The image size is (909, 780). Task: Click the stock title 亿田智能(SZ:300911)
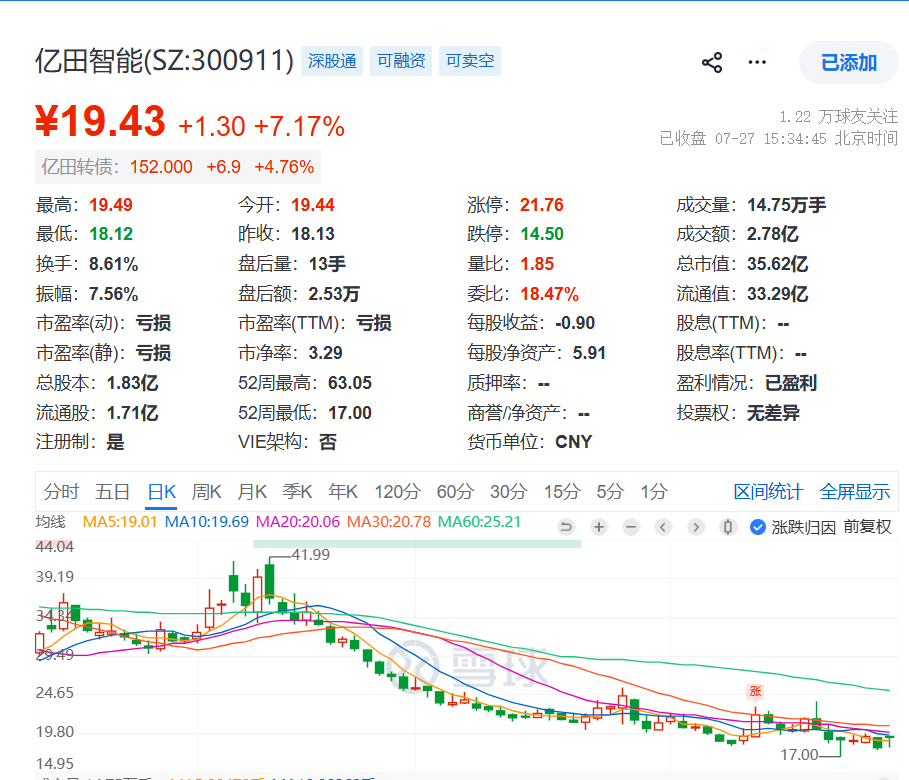(x=164, y=61)
